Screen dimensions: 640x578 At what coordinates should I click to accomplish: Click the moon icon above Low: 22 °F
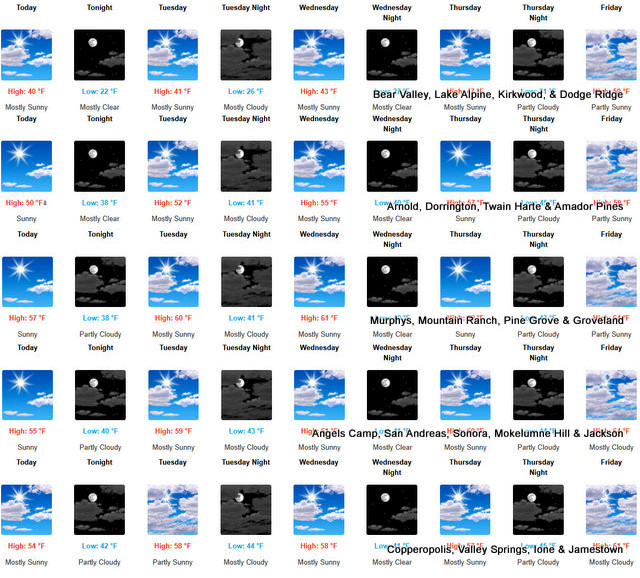click(100, 54)
